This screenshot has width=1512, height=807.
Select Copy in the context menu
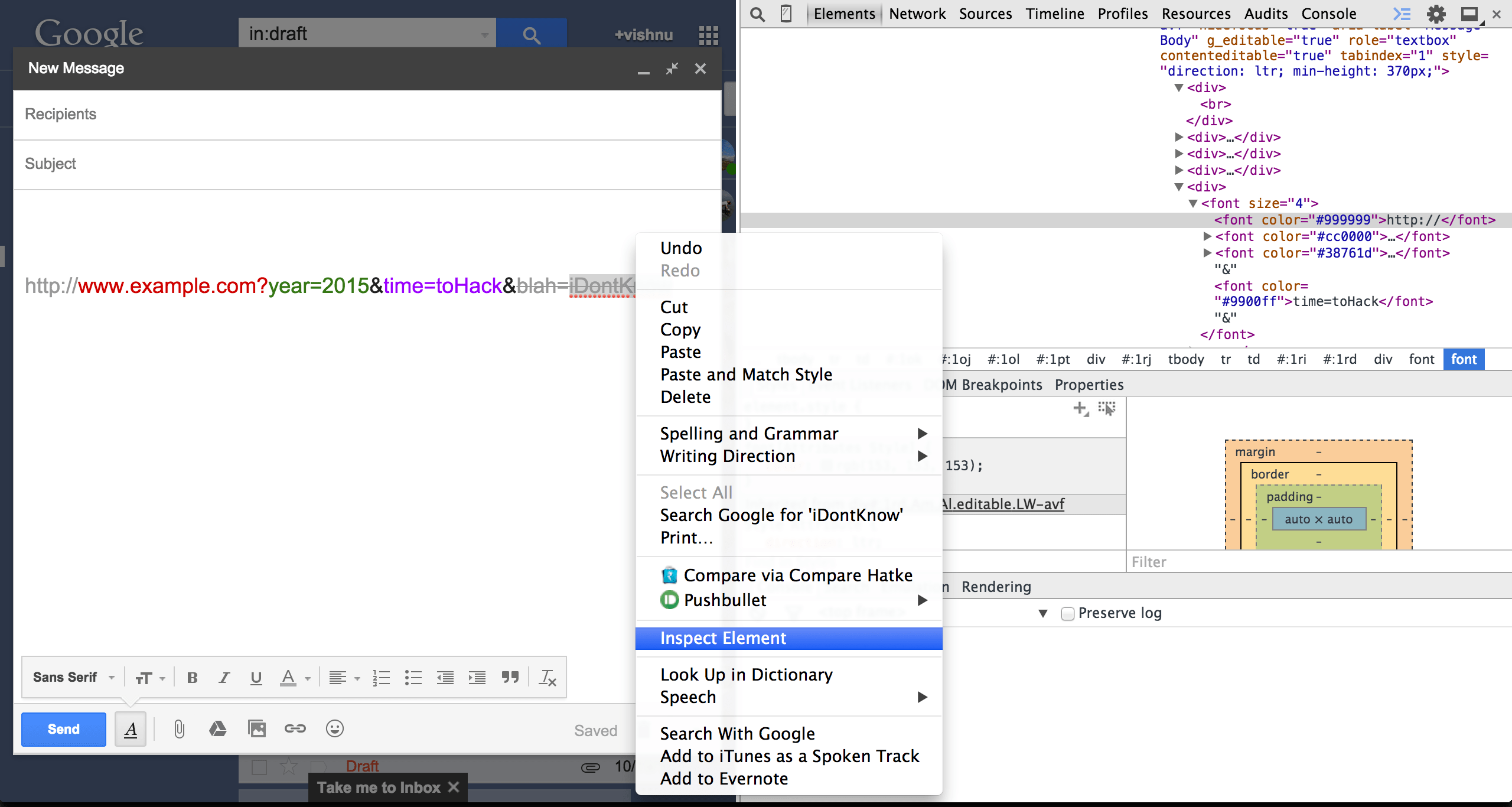tap(788, 330)
